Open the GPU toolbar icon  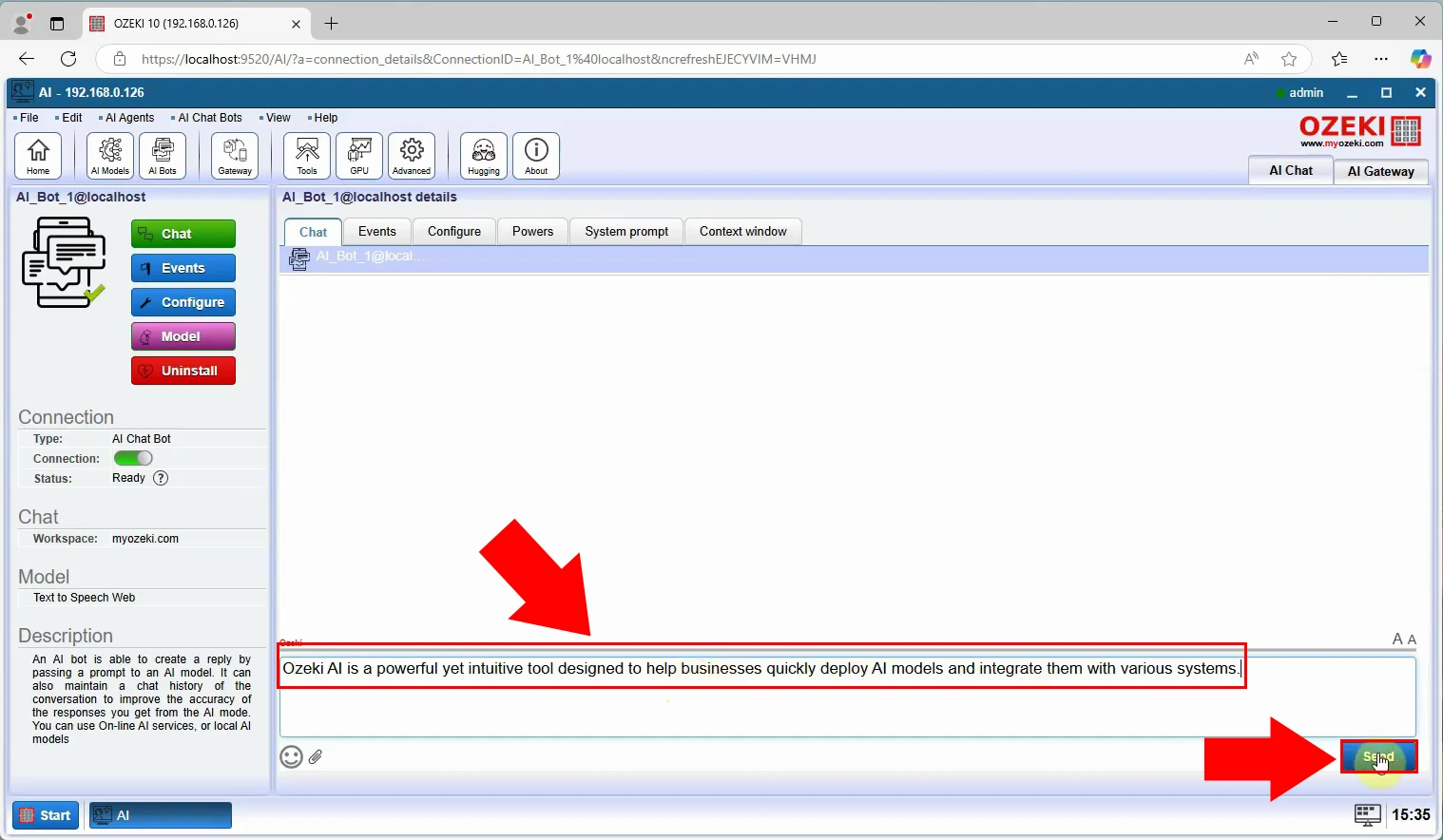point(359,156)
